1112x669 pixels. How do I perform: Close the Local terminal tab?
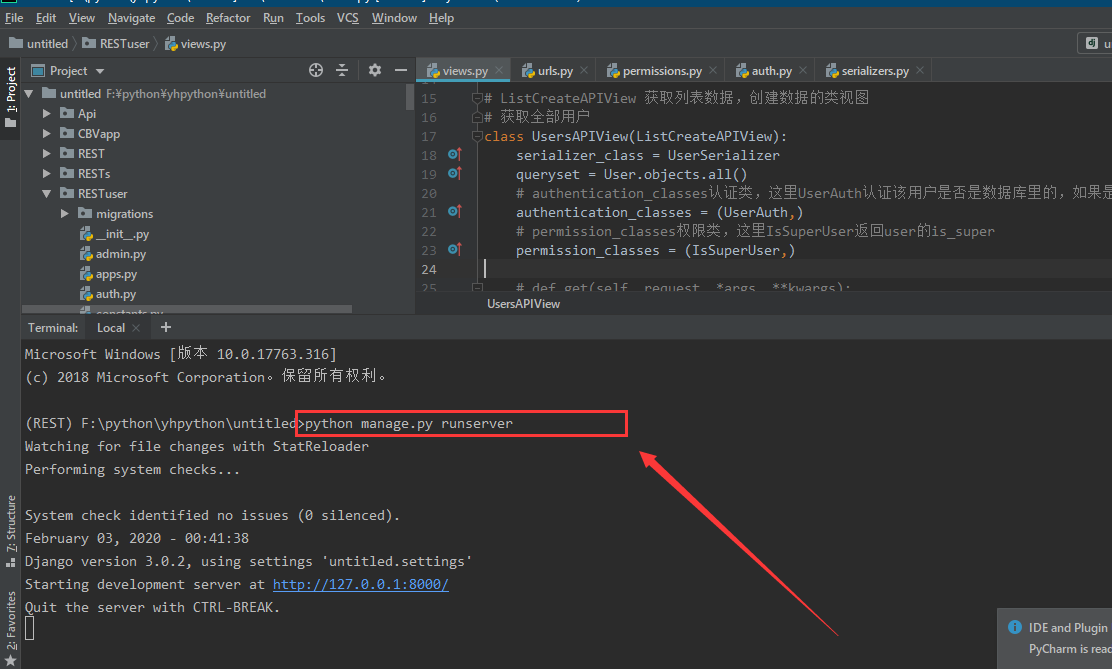point(136,328)
